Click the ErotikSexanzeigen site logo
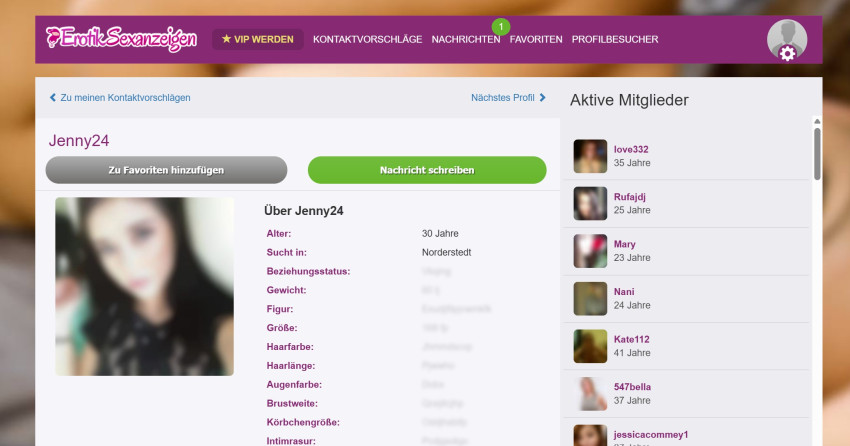Viewport: 850px width, 446px height. click(121, 40)
